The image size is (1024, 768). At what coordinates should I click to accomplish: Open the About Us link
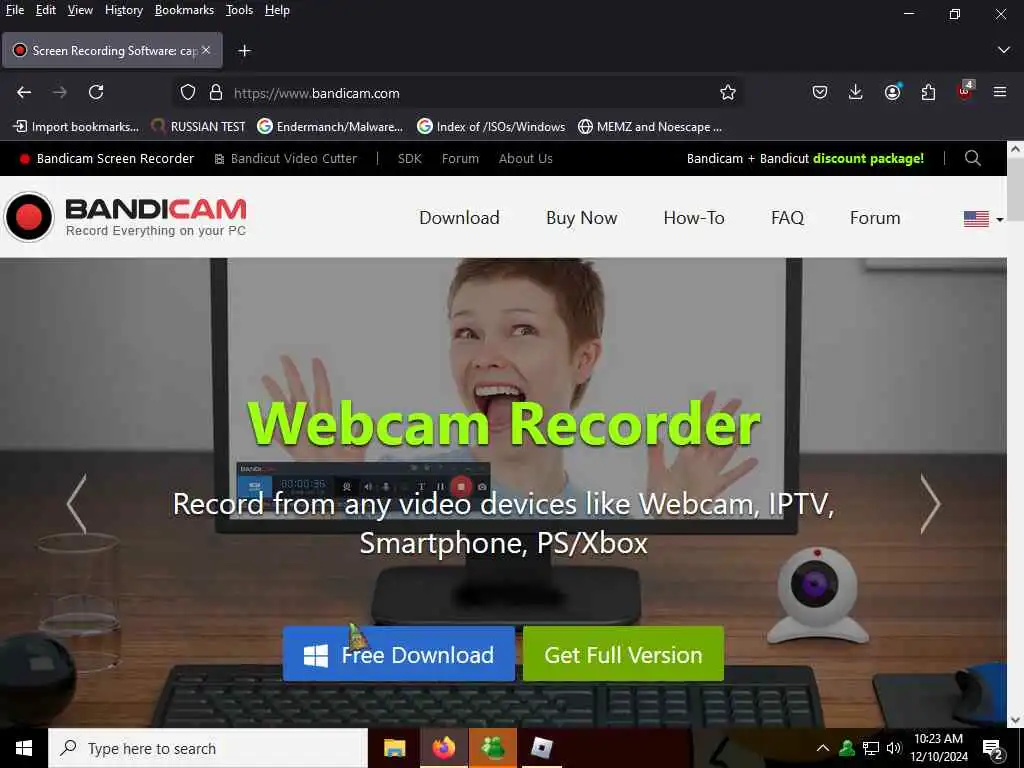pos(526,159)
